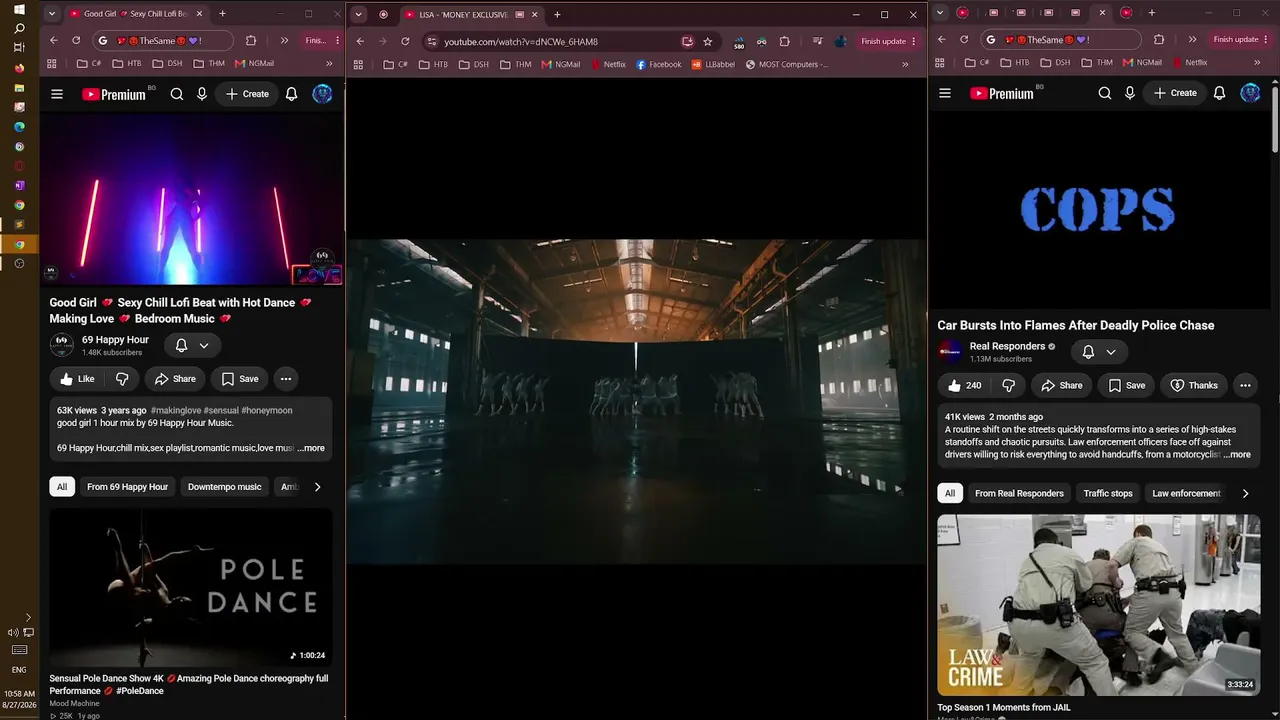The image size is (1280, 720).
Task: Open YouTube guide menu in right window
Action: (x=945, y=93)
